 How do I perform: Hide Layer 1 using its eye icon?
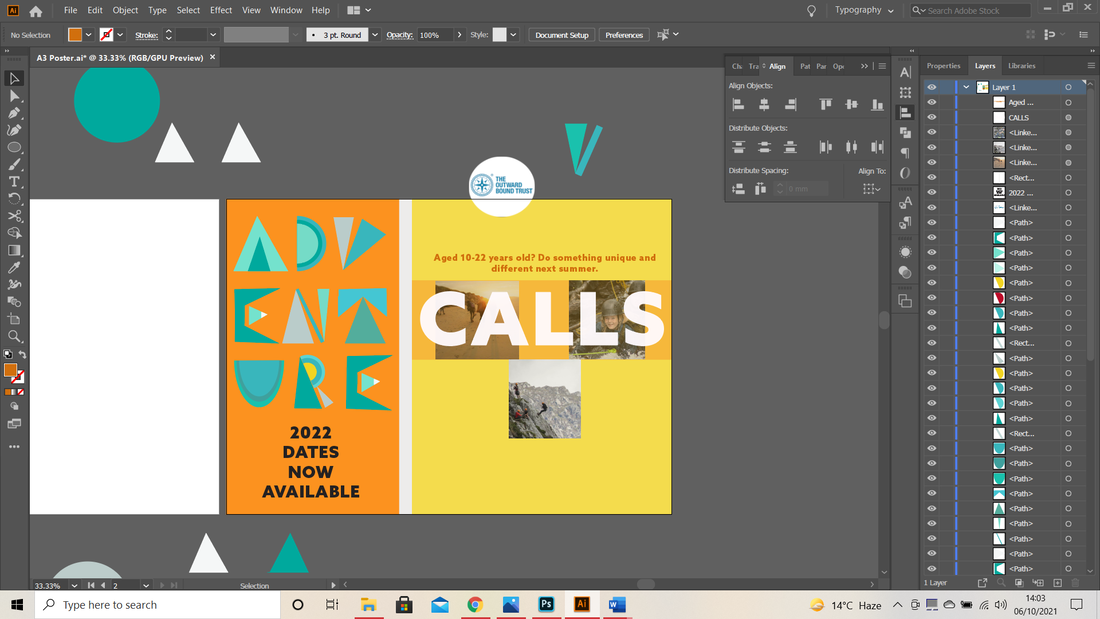pos(932,87)
